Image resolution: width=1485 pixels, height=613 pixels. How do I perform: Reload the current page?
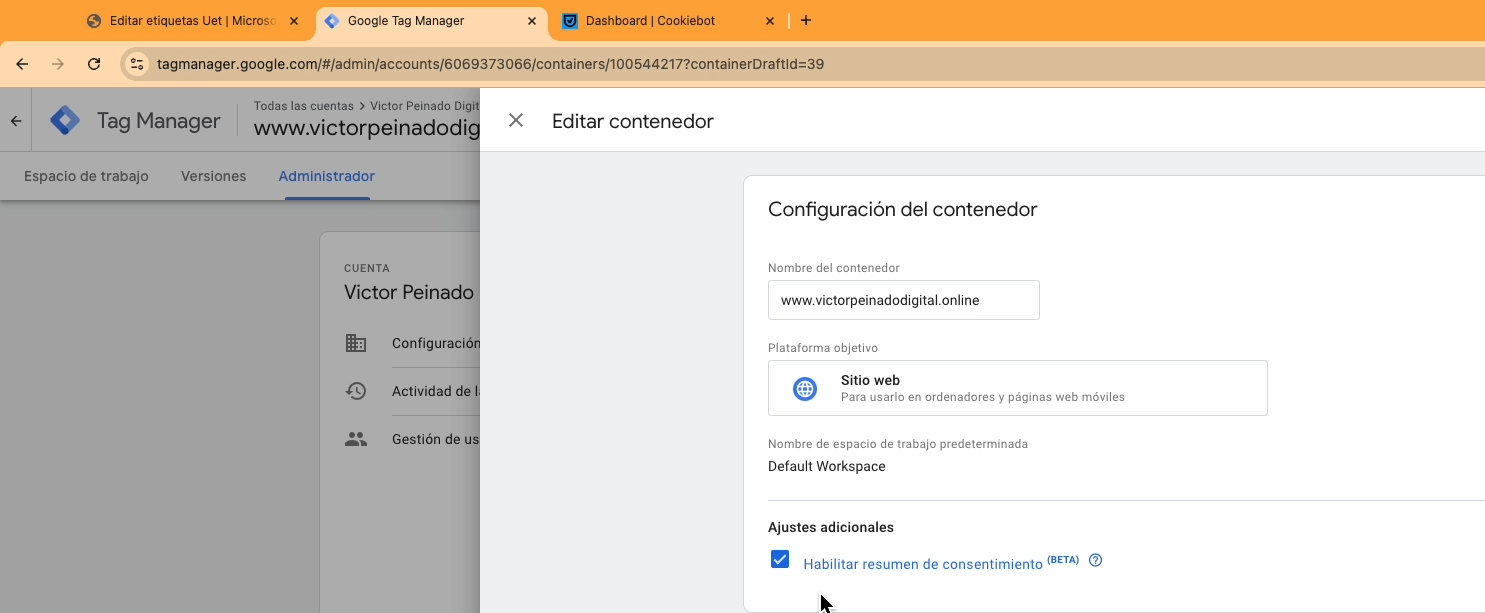(x=94, y=64)
